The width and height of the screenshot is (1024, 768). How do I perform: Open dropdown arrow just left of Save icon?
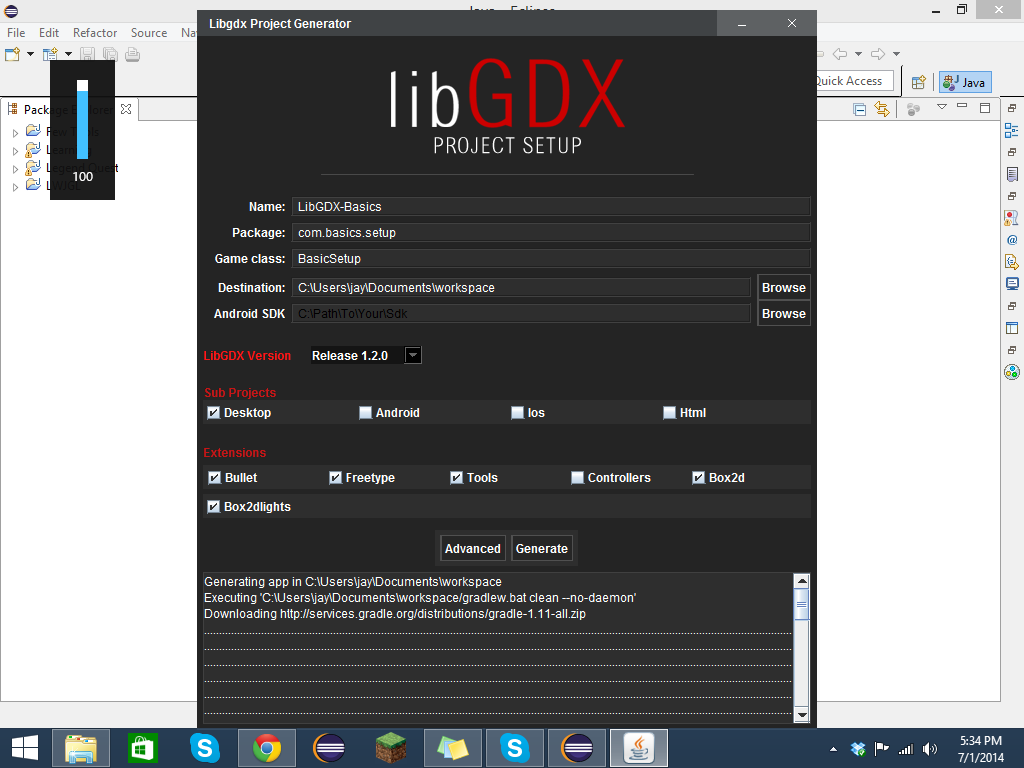69,54
